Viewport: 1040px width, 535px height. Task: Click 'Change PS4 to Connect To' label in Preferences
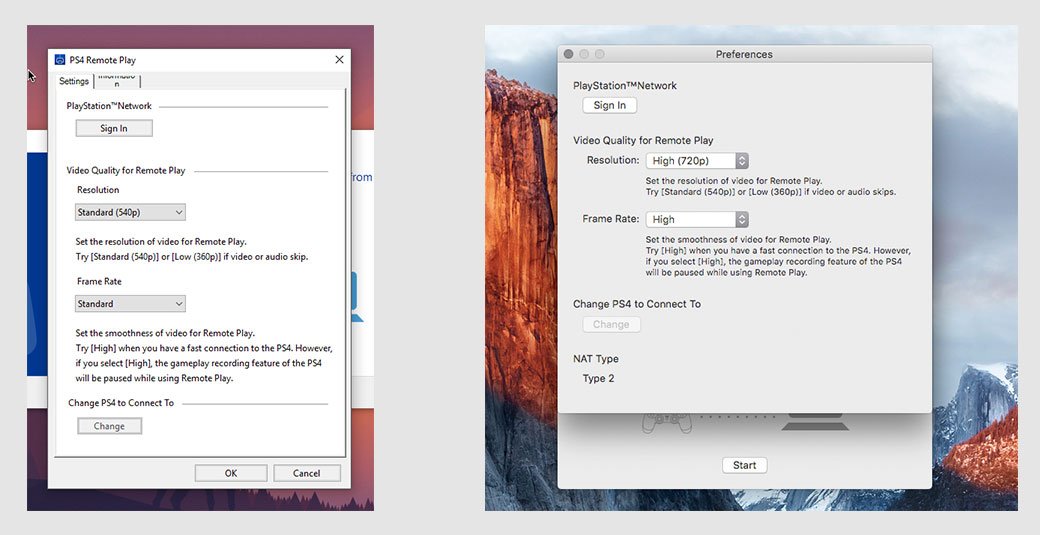pyautogui.click(x=637, y=304)
